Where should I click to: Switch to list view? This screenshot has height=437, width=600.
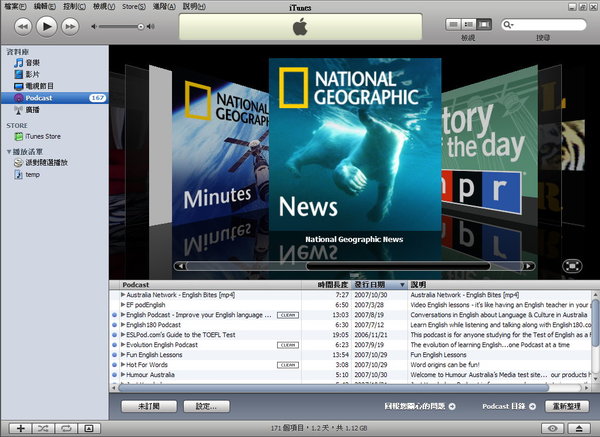(x=453, y=24)
